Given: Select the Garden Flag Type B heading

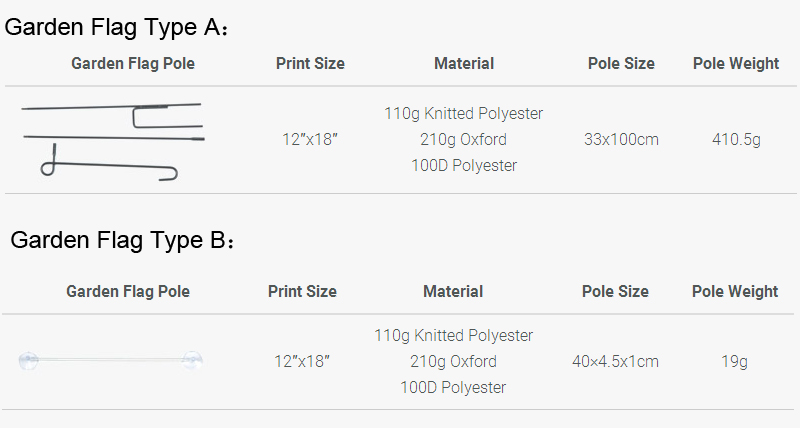Looking at the screenshot, I should click(122, 240).
